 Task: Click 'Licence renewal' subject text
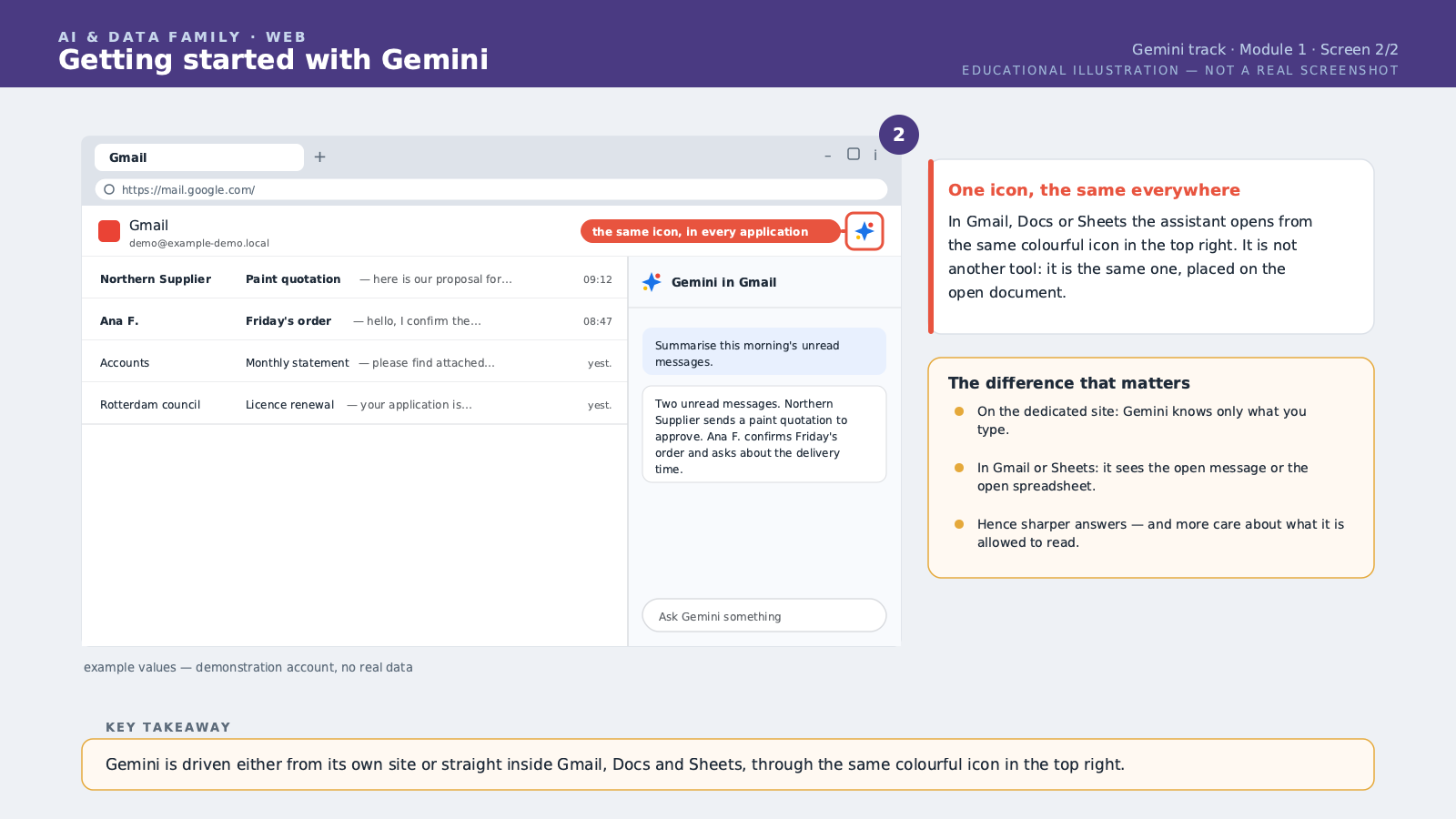[x=290, y=405]
